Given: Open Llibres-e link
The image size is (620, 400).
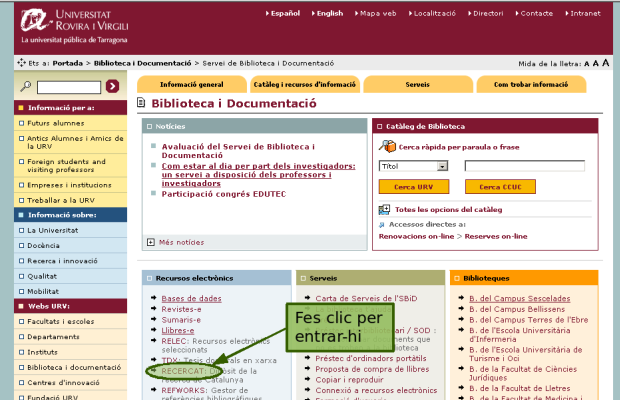Looking at the screenshot, I should pos(178,330).
